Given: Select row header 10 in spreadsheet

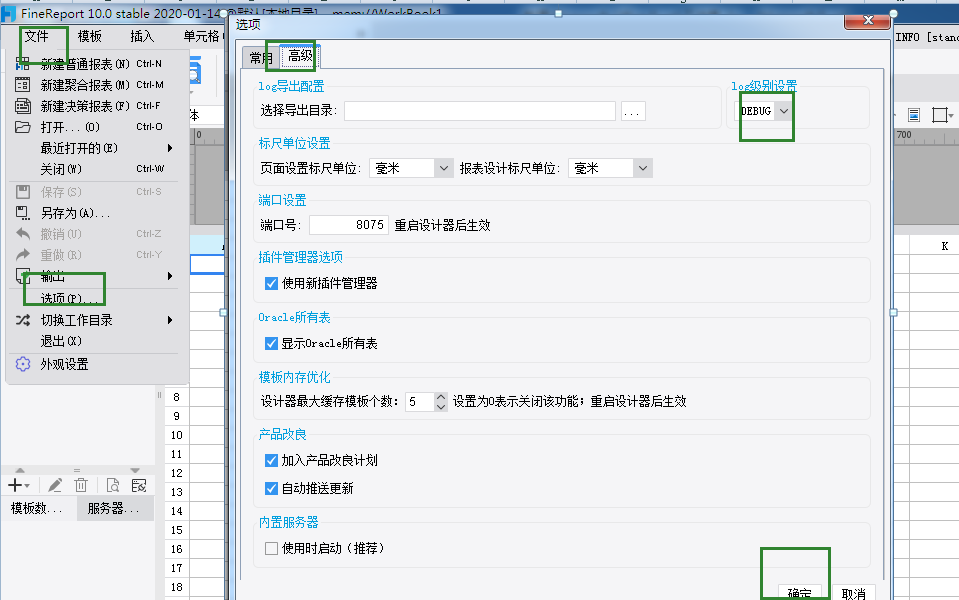Looking at the screenshot, I should point(177,435).
